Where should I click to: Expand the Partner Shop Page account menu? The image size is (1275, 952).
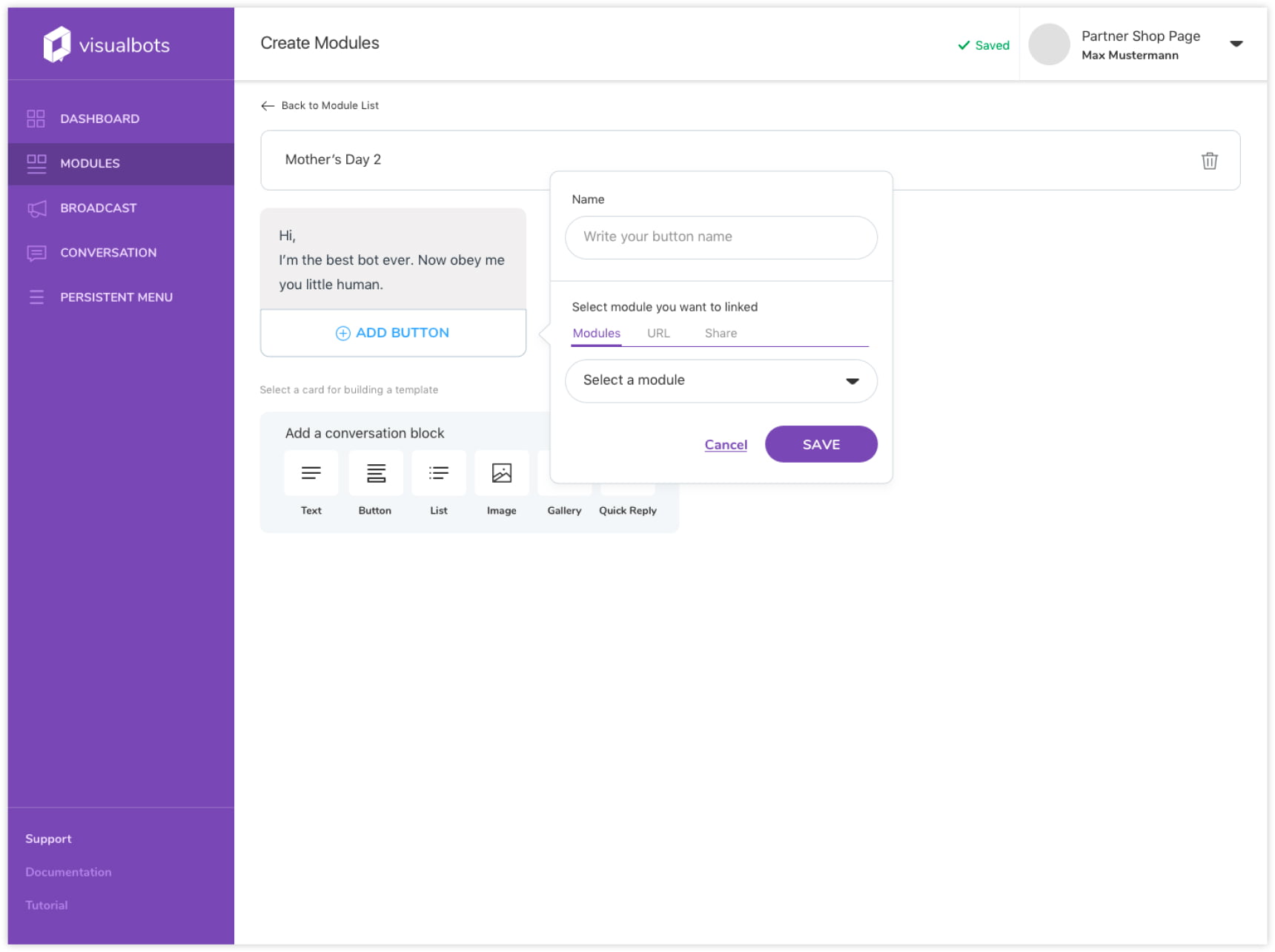point(1236,44)
